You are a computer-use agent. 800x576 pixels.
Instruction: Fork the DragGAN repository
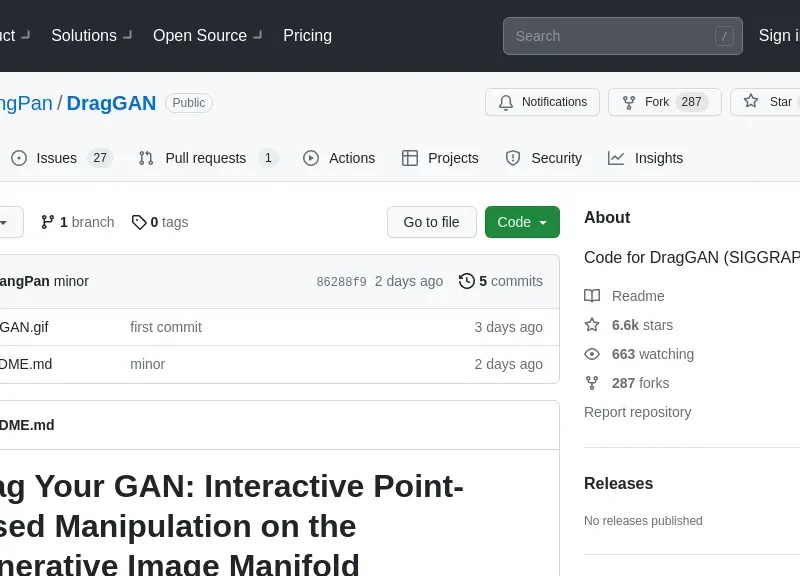point(664,102)
